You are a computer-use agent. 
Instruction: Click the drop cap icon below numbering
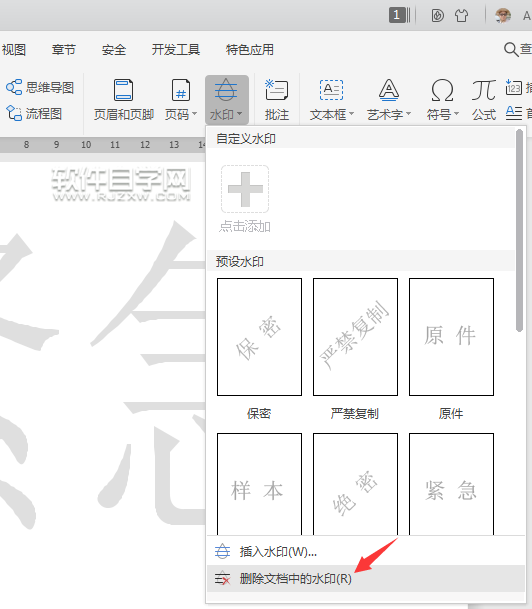coord(514,113)
